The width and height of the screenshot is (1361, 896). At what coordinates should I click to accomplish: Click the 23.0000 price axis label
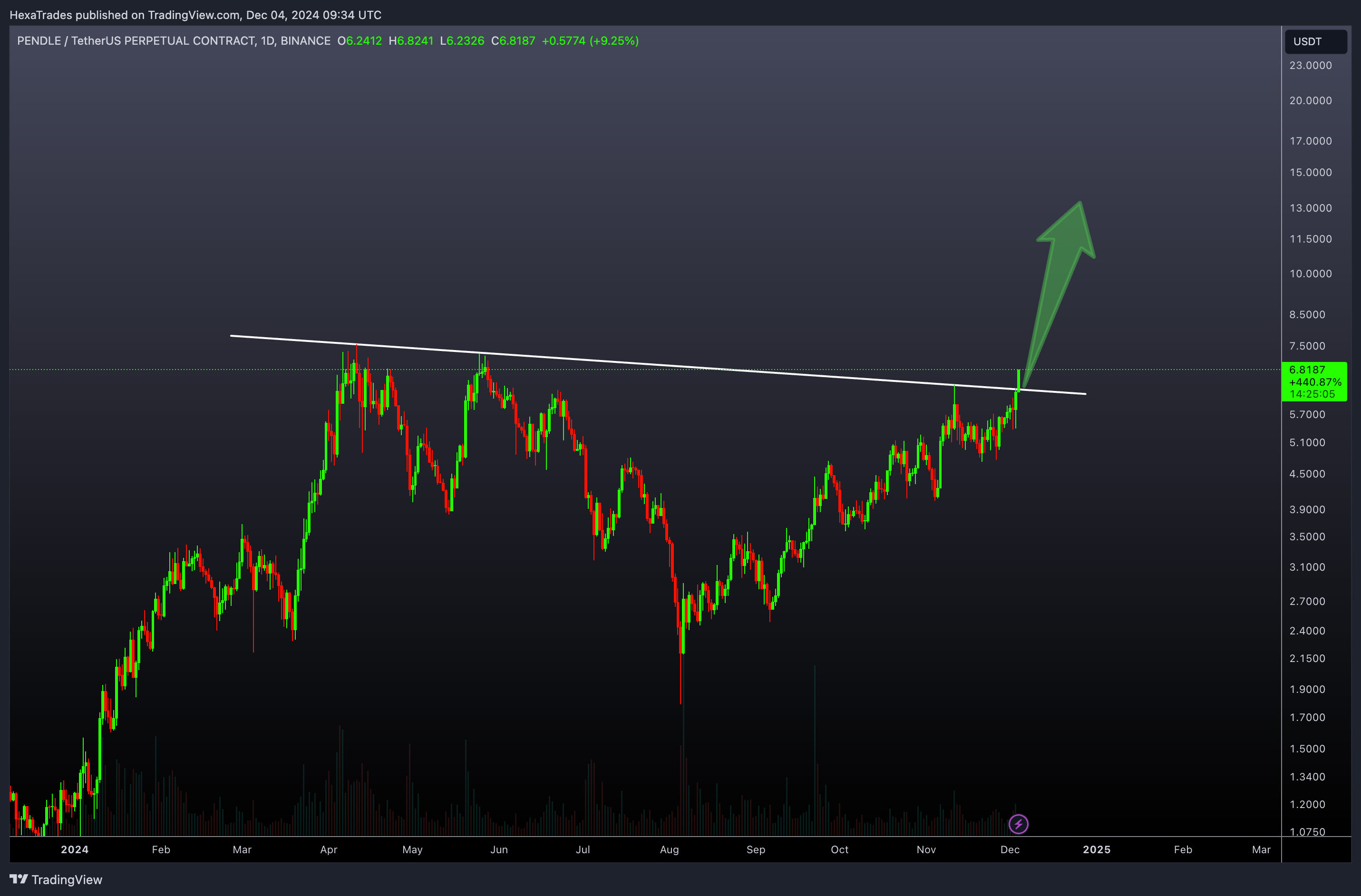(1310, 65)
